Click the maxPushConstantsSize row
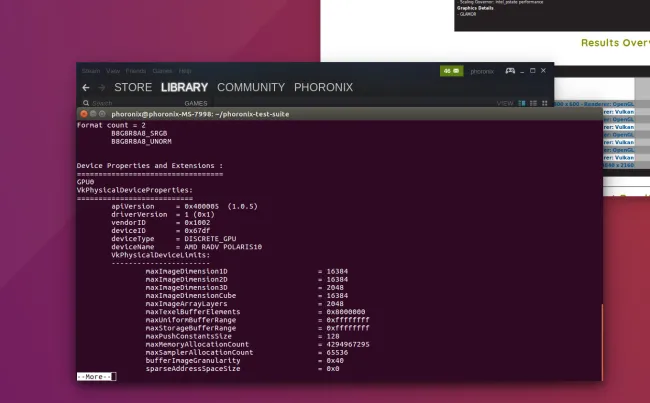This screenshot has height=403, width=650. pyautogui.click(x=243, y=336)
